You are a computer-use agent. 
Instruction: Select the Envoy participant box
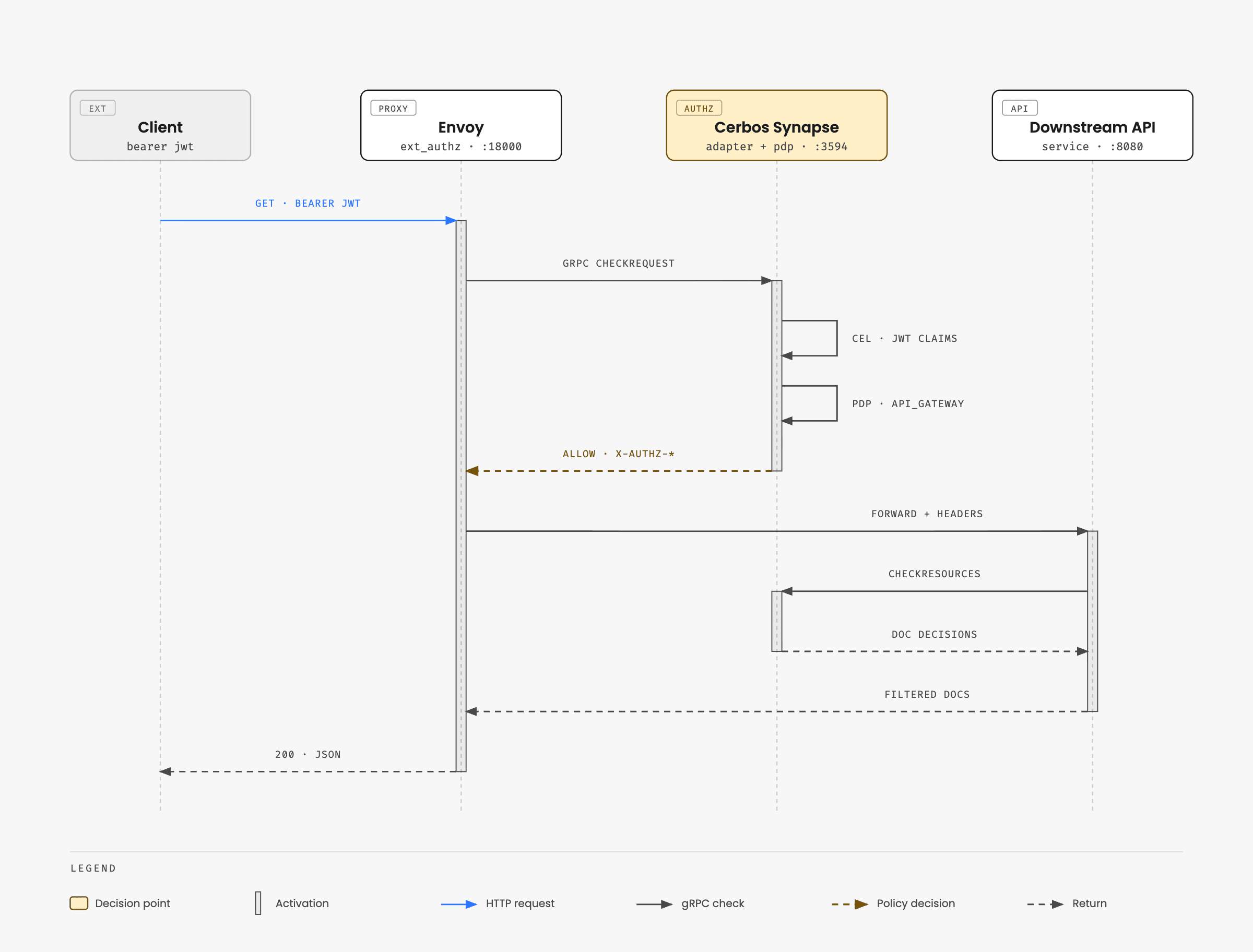[460, 125]
